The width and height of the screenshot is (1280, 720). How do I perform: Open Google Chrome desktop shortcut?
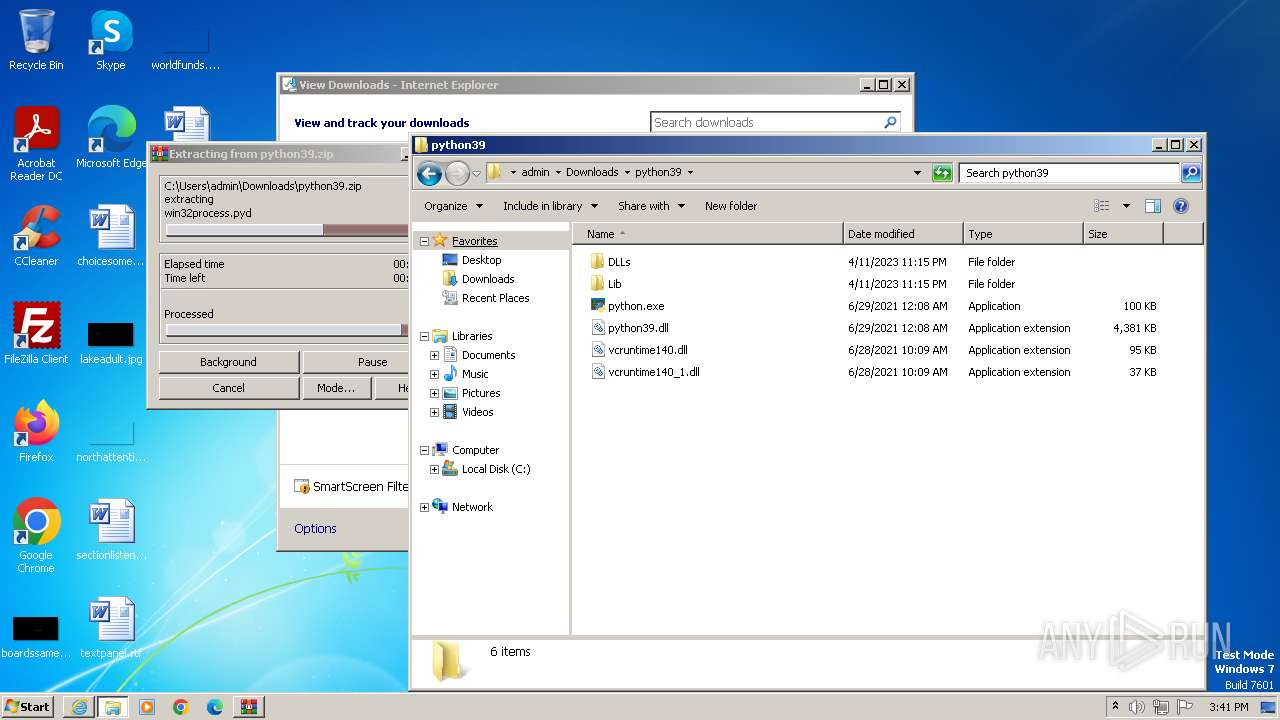coord(36,535)
